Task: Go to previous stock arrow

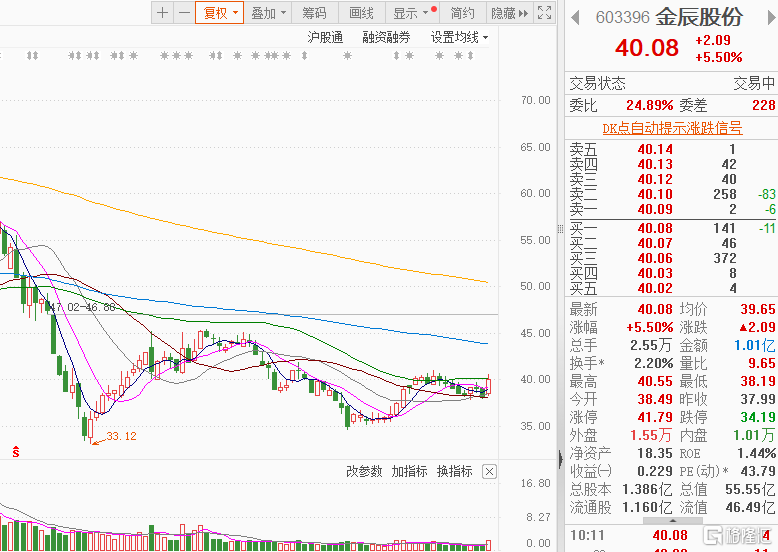Action: click(575, 17)
